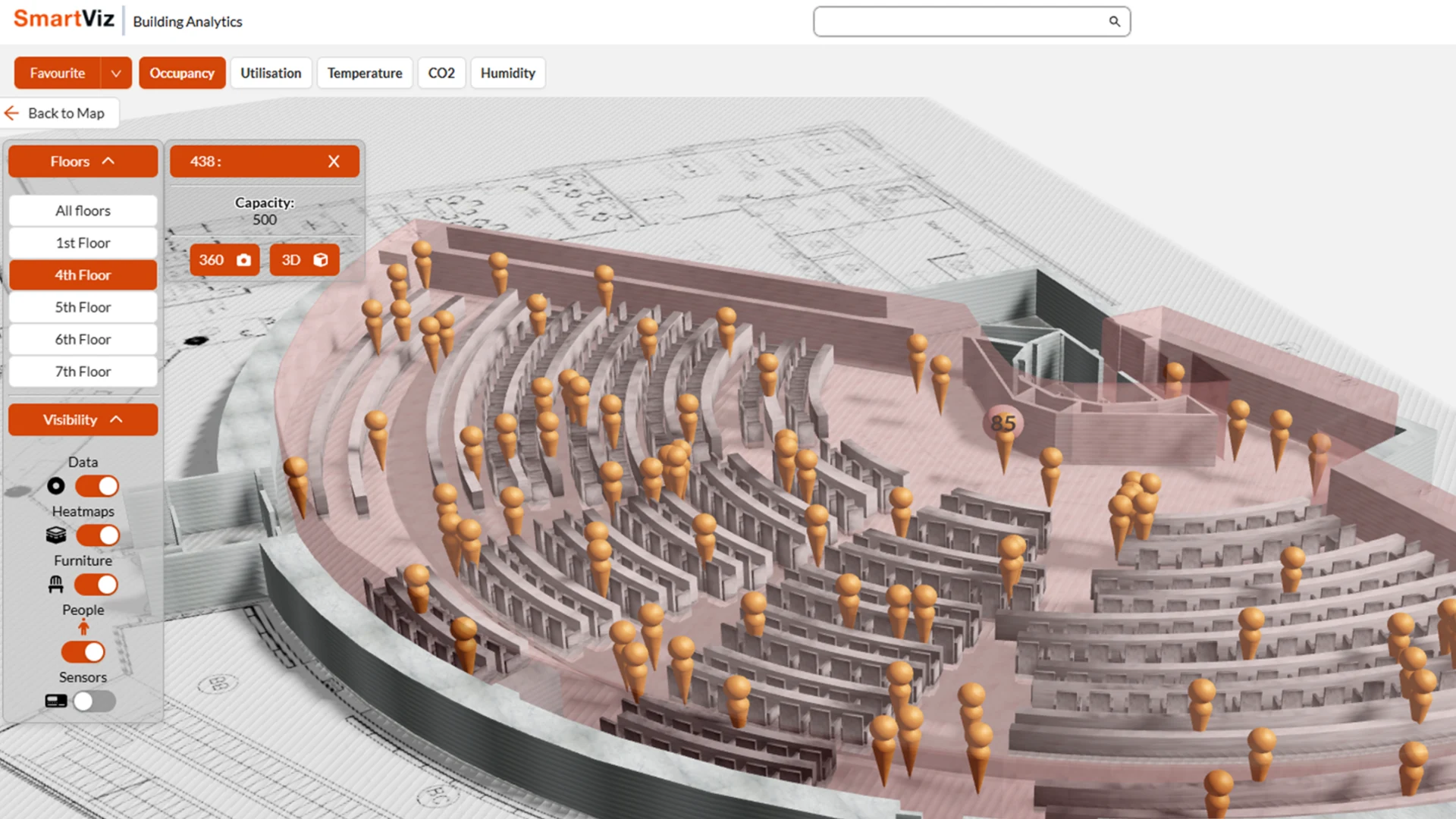The width and height of the screenshot is (1456, 819).
Task: Collapse the Visibility panel
Action: pos(83,420)
